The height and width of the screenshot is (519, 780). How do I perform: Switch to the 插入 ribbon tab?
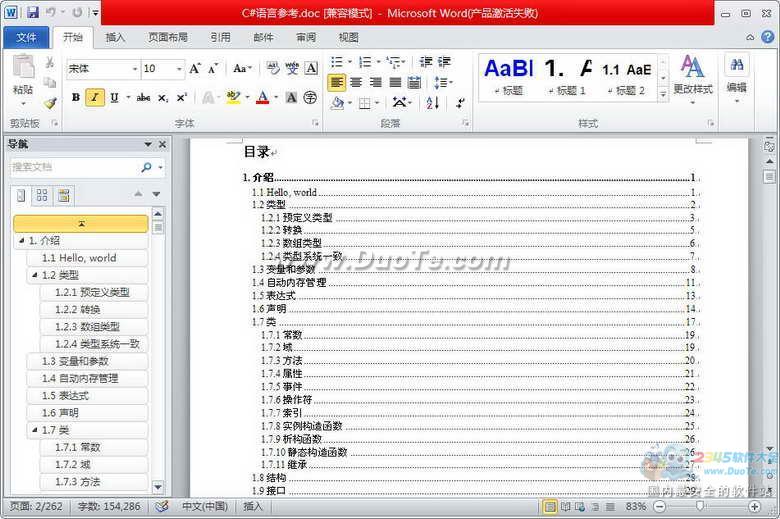click(115, 37)
